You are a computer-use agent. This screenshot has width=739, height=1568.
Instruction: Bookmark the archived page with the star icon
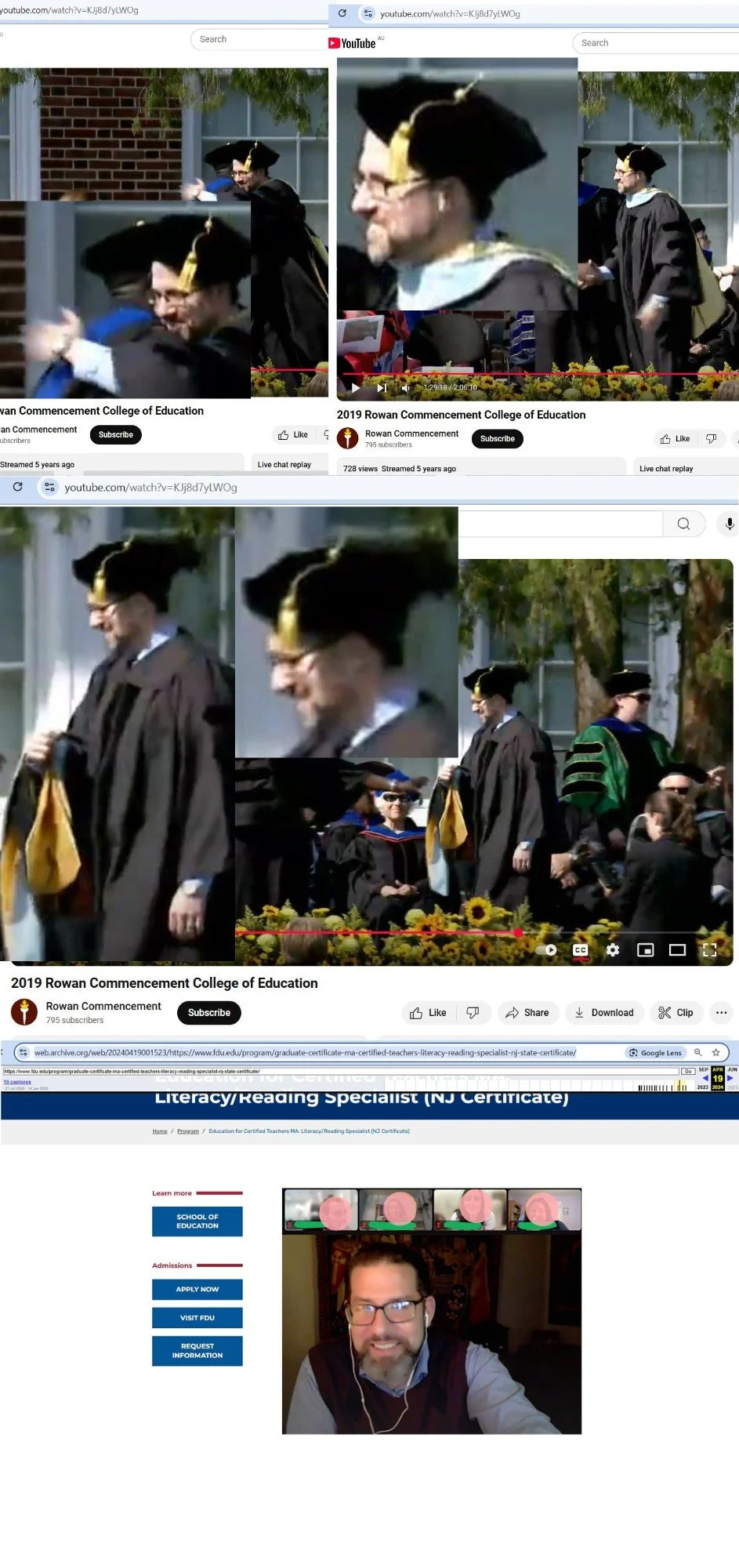(x=715, y=1052)
